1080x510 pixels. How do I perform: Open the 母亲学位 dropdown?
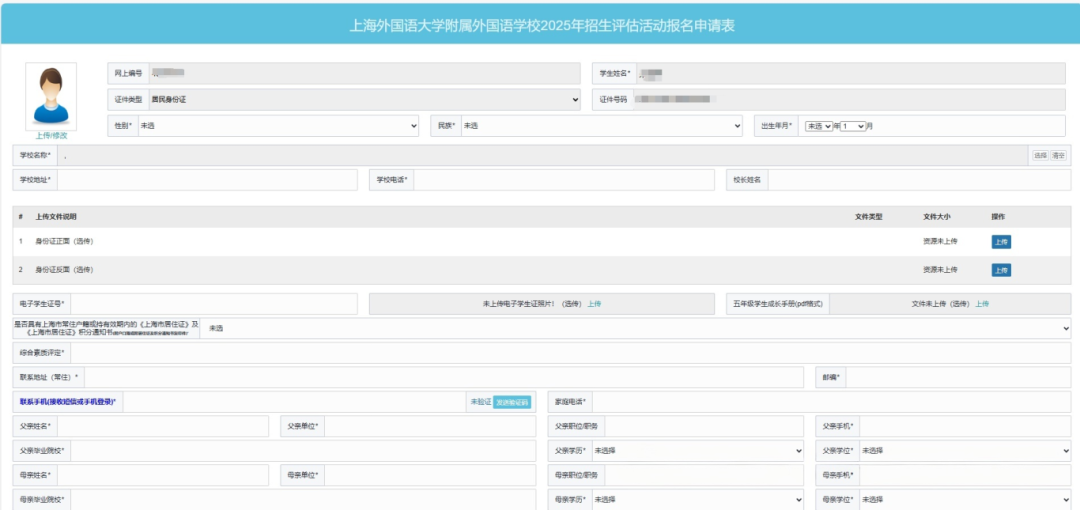coord(964,499)
